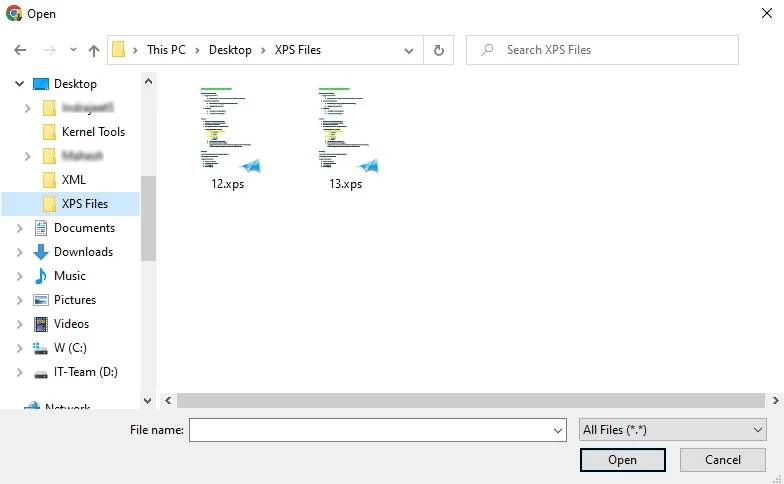Click XPS Files in the address path
The height and width of the screenshot is (484, 784).
(298, 50)
